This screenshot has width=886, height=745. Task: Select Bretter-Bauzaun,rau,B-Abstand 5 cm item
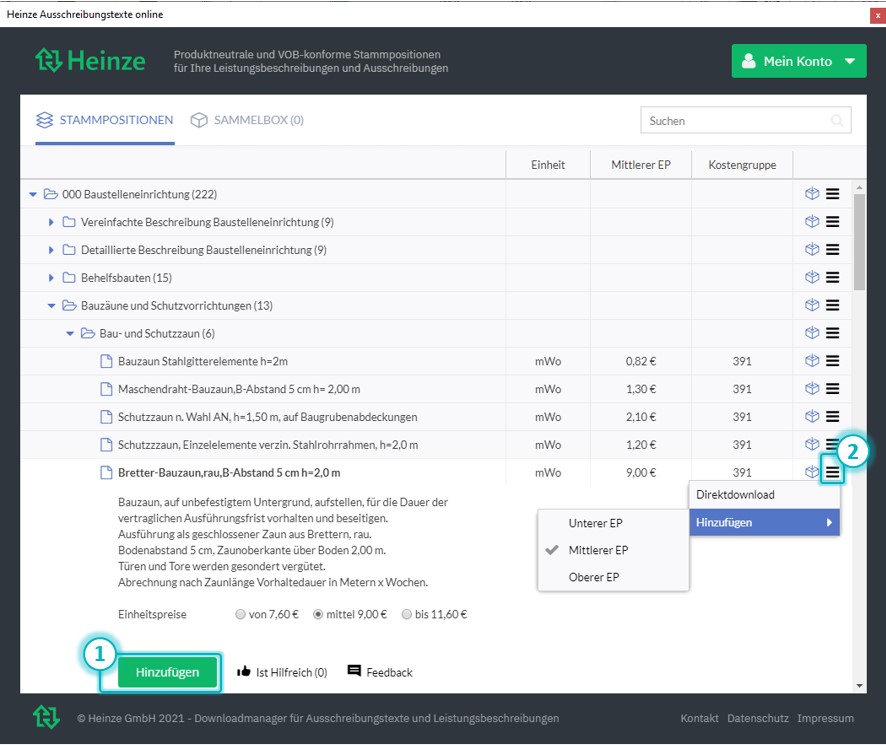229,473
